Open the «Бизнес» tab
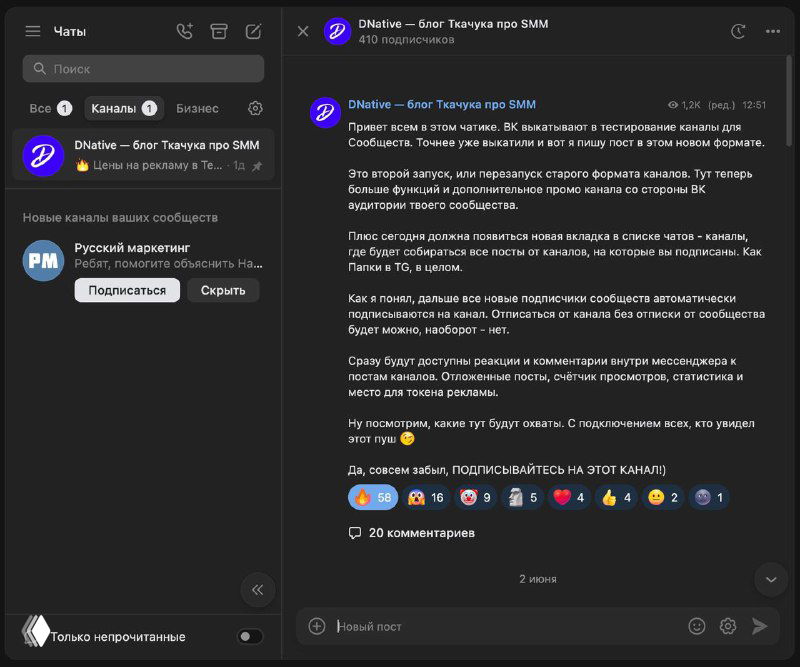Screen dimensions: 800x667 click(197, 108)
